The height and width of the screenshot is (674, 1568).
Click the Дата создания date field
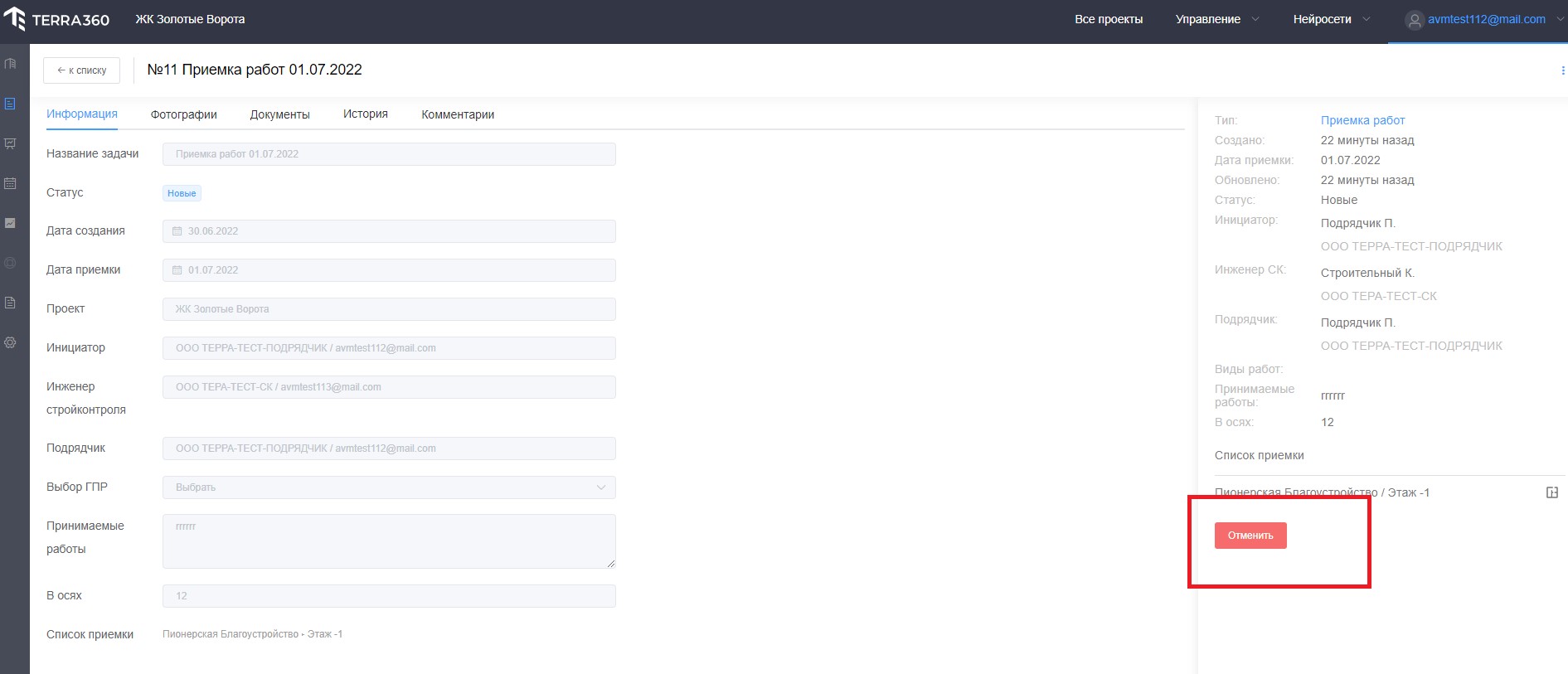pyautogui.click(x=389, y=231)
